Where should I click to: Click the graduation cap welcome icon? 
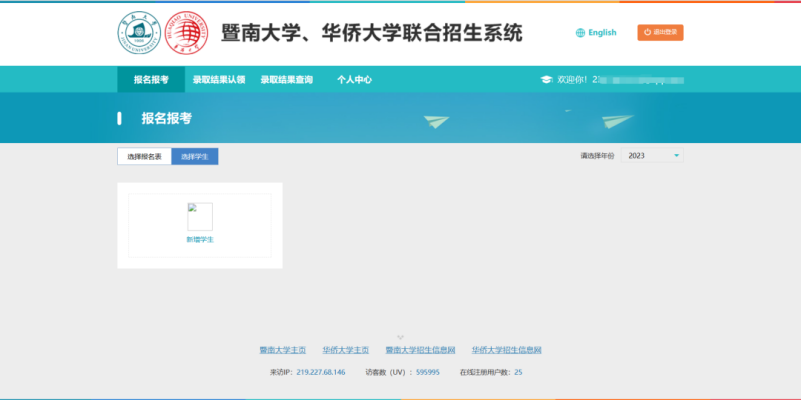click(547, 80)
